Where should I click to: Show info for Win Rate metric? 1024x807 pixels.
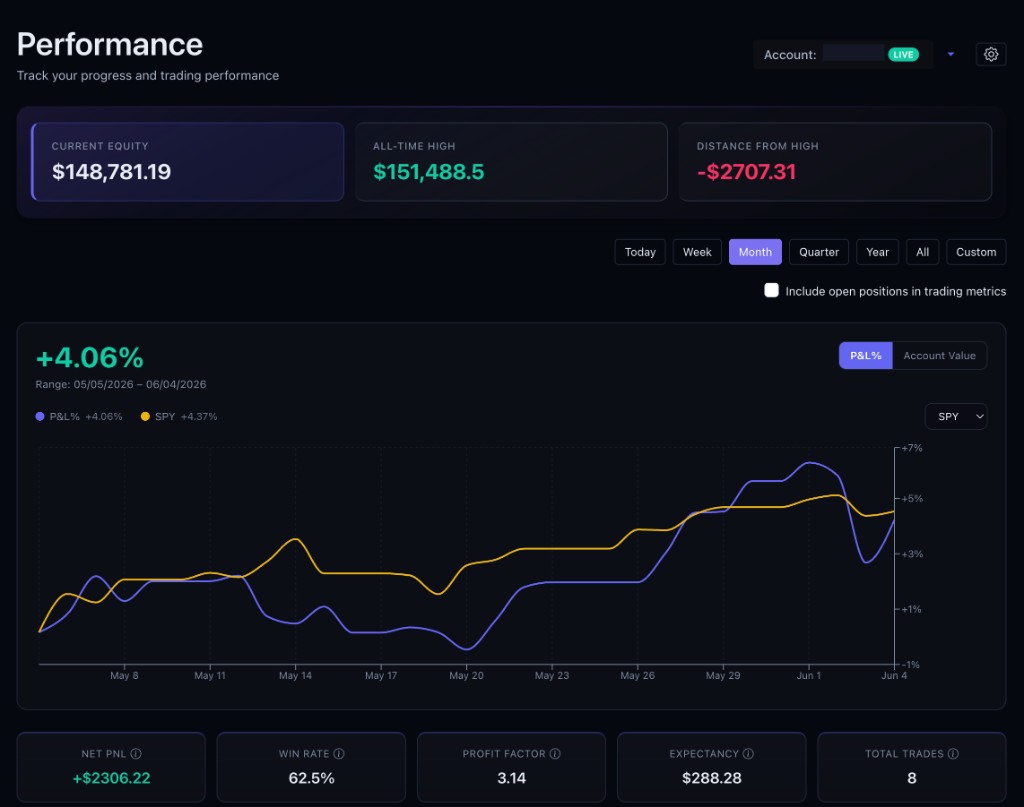(339, 753)
